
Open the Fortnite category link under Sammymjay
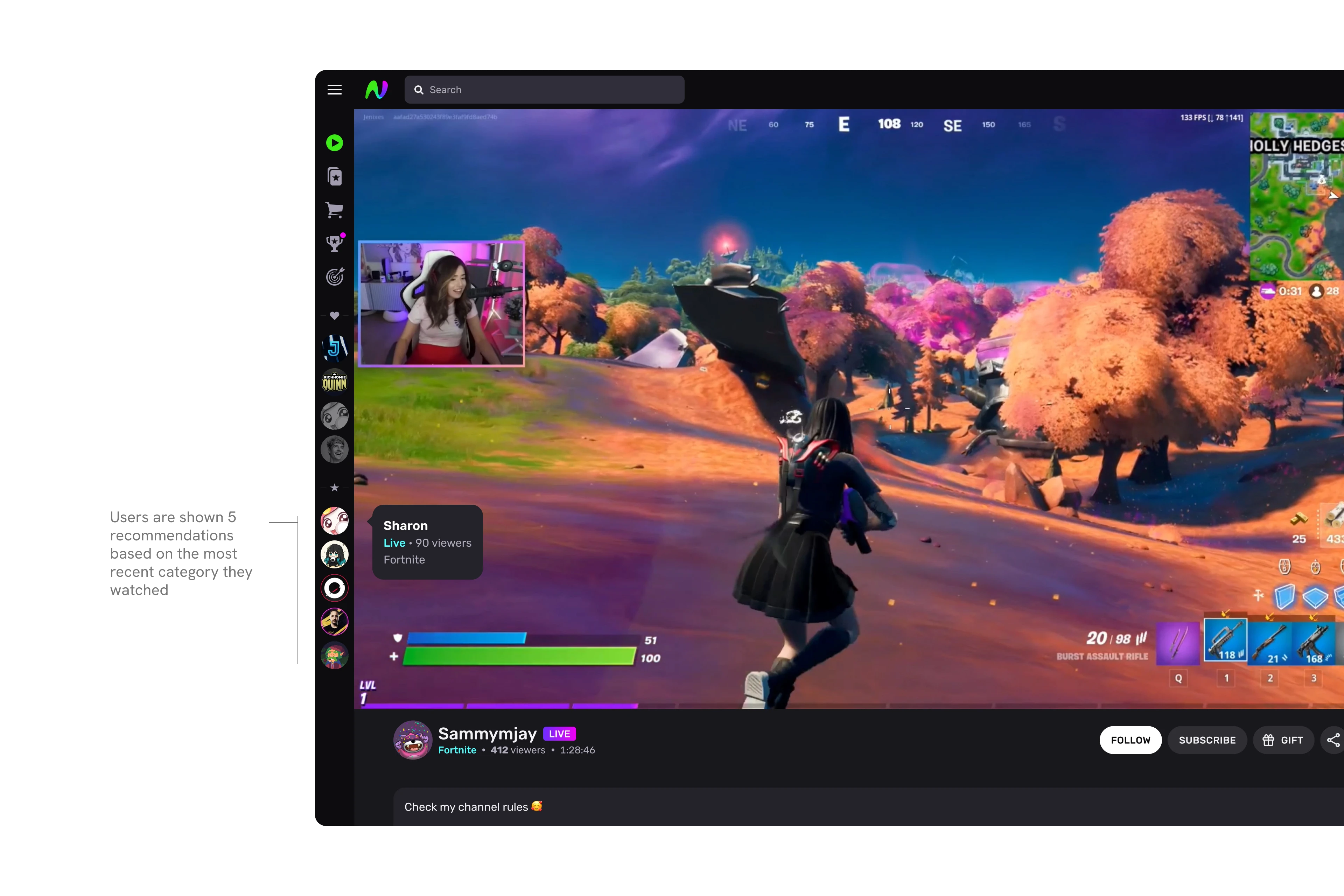coord(457,750)
